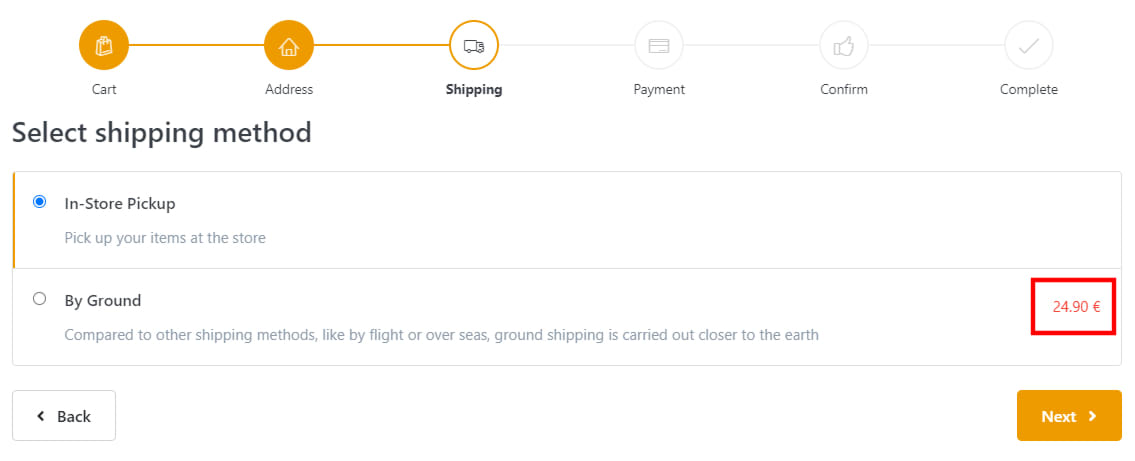This screenshot has width=1135, height=461.
Task: Click the Address house step icon
Action: pyautogui.click(x=289, y=45)
